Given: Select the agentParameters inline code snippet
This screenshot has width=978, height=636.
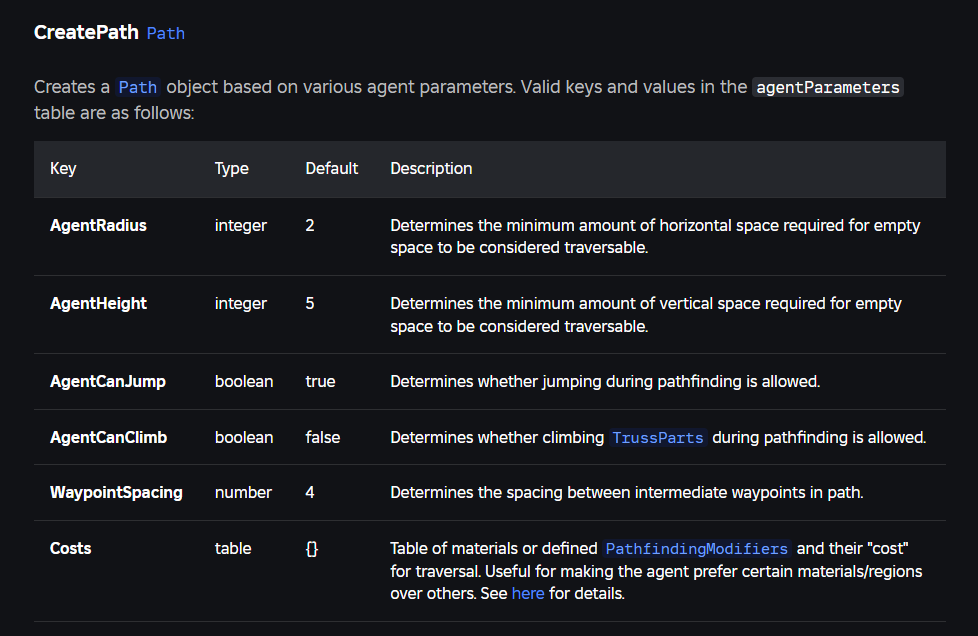Looking at the screenshot, I should pos(827,87).
